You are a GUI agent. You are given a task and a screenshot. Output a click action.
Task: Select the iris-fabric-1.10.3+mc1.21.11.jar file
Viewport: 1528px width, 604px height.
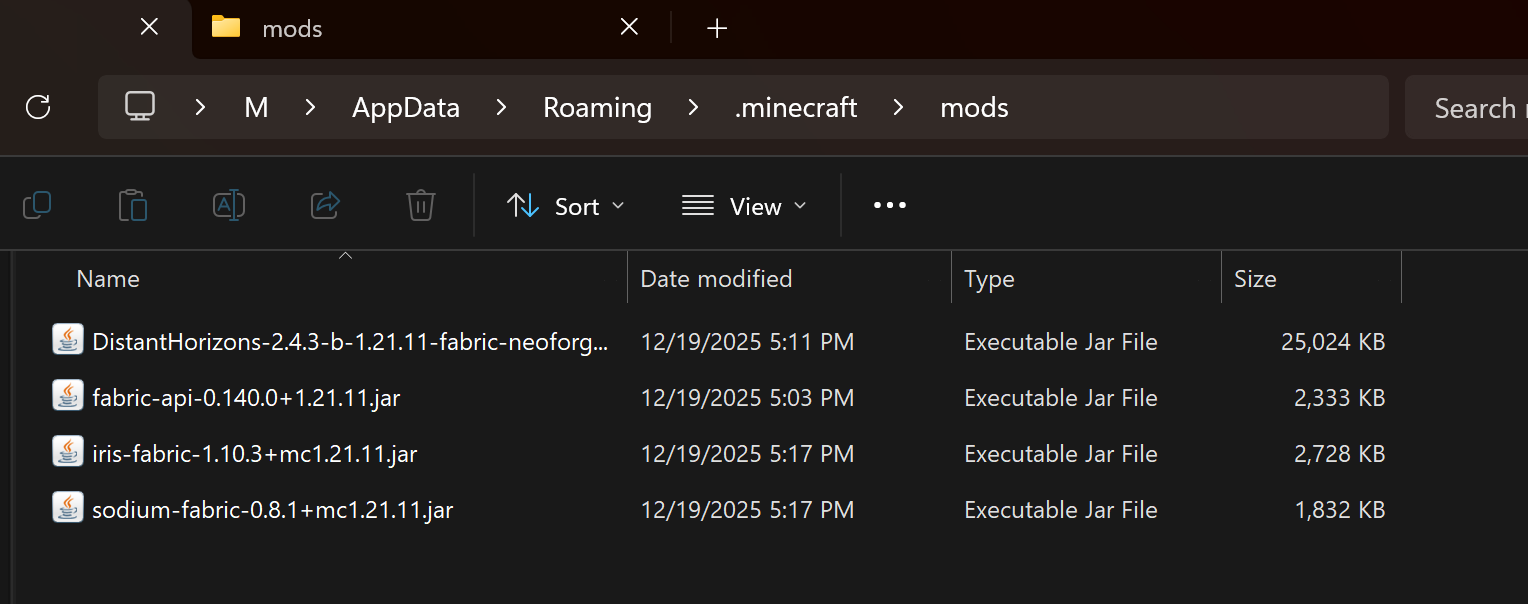(254, 454)
